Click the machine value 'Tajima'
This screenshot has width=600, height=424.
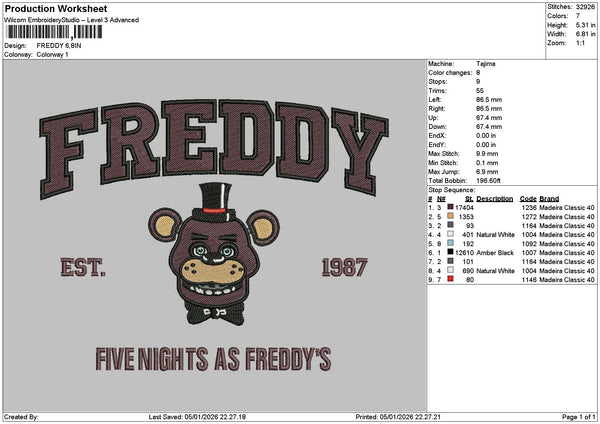tap(486, 64)
